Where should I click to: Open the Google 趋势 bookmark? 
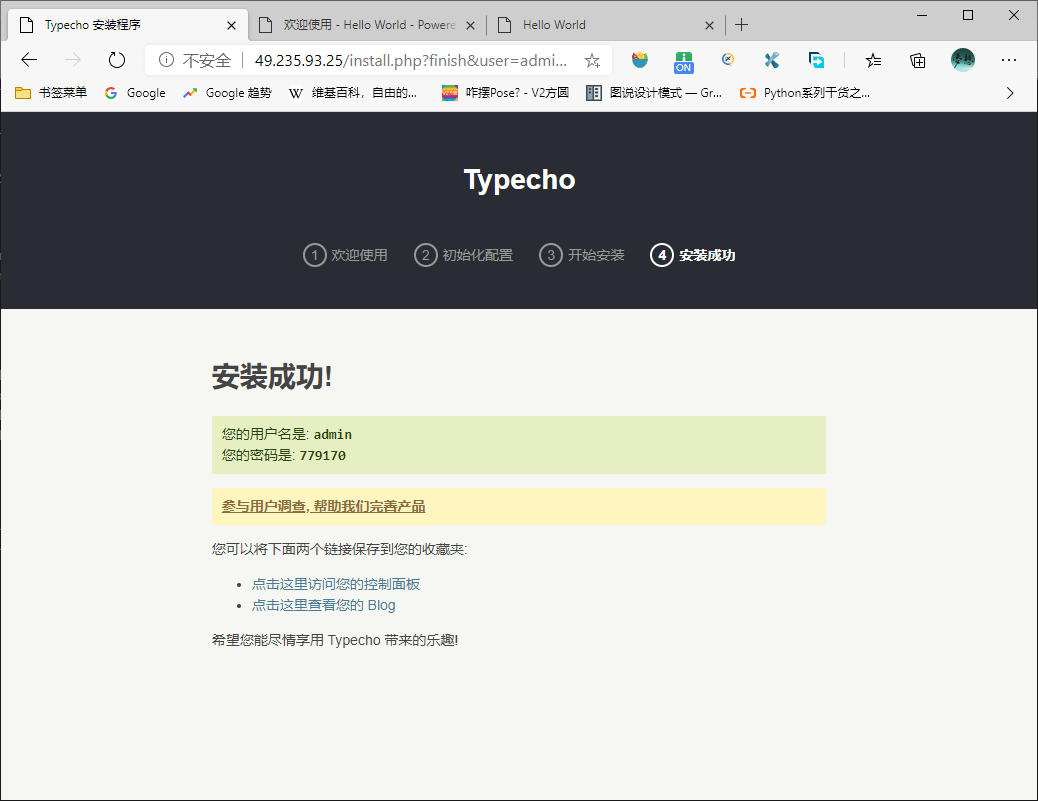tap(228, 93)
